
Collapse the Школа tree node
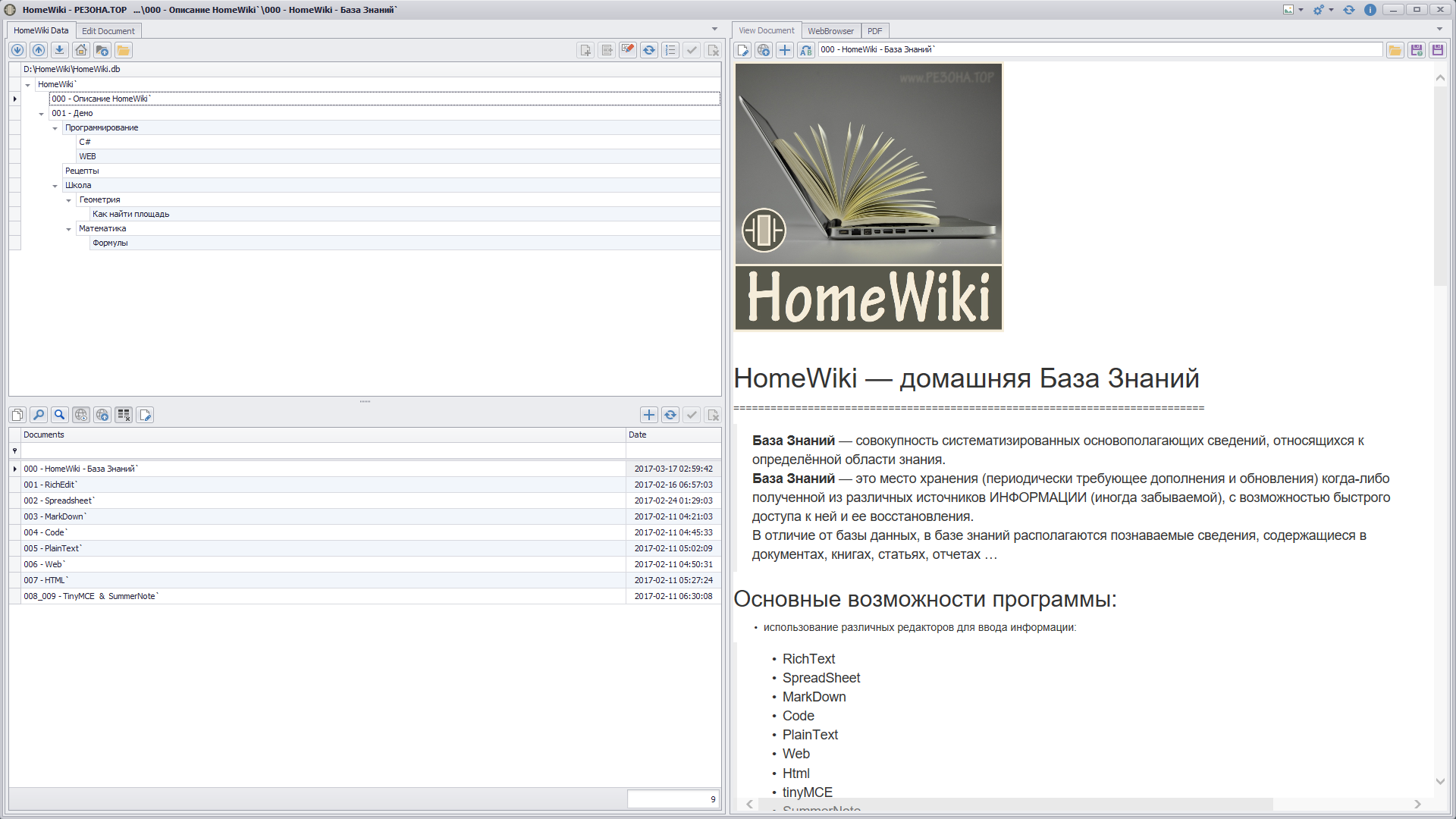click(55, 186)
